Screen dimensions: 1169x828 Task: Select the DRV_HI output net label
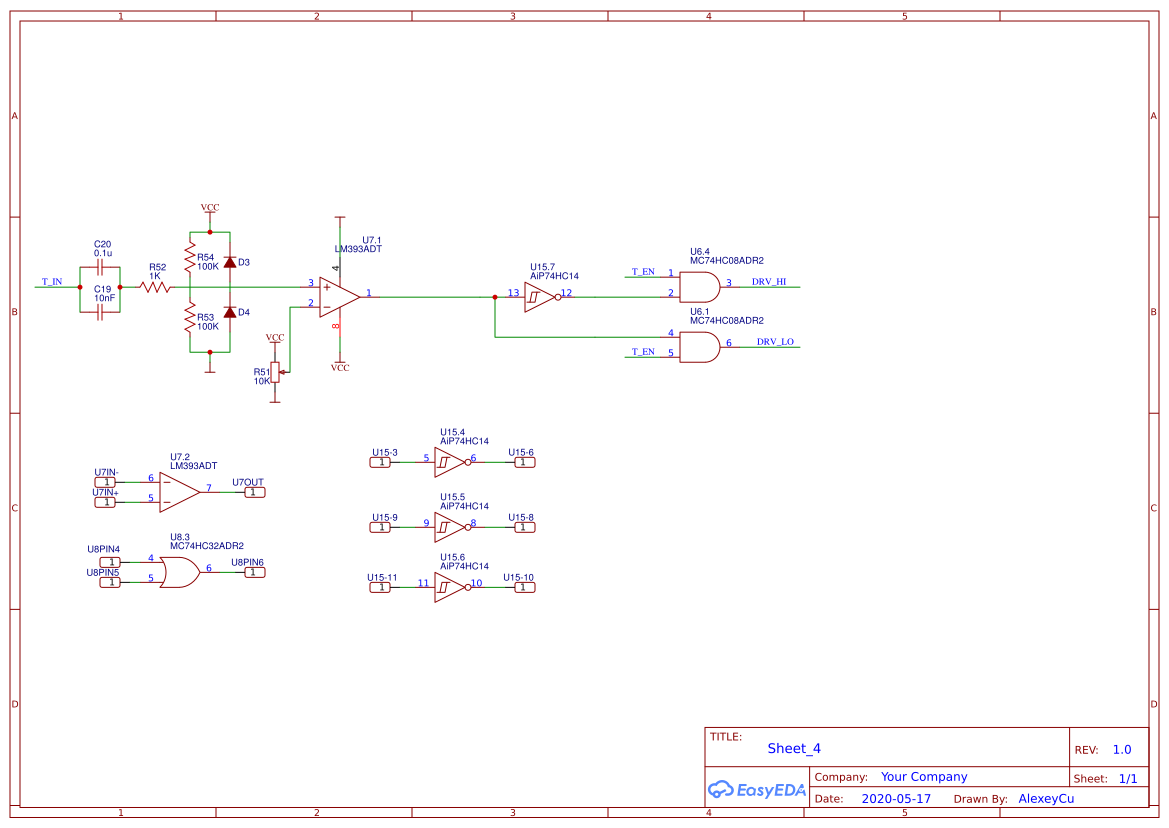pos(771,283)
